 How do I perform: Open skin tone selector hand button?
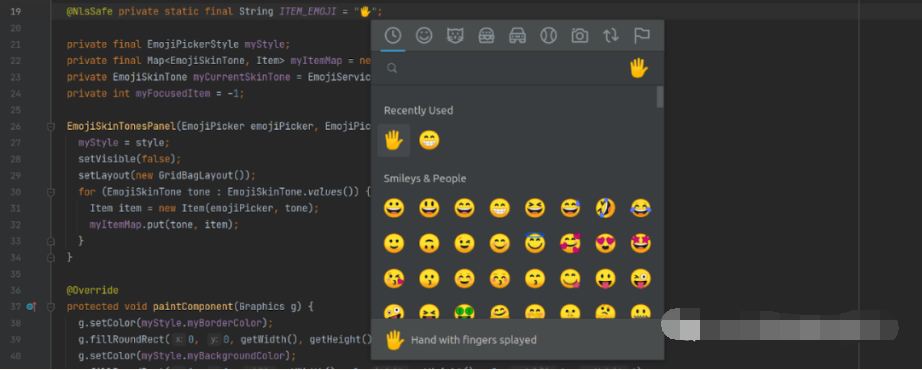[639, 68]
